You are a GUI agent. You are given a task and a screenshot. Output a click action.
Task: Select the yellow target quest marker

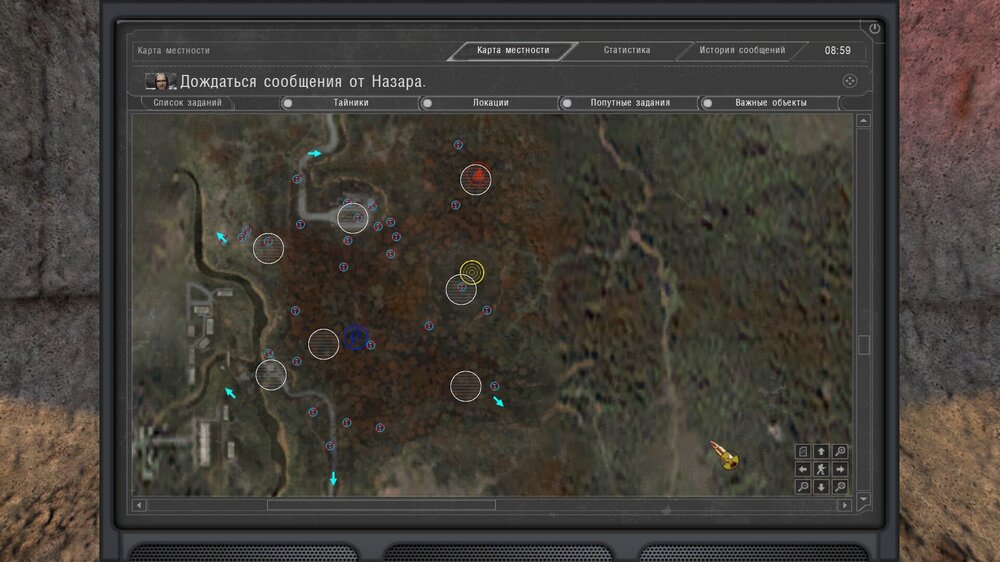pyautogui.click(x=472, y=272)
